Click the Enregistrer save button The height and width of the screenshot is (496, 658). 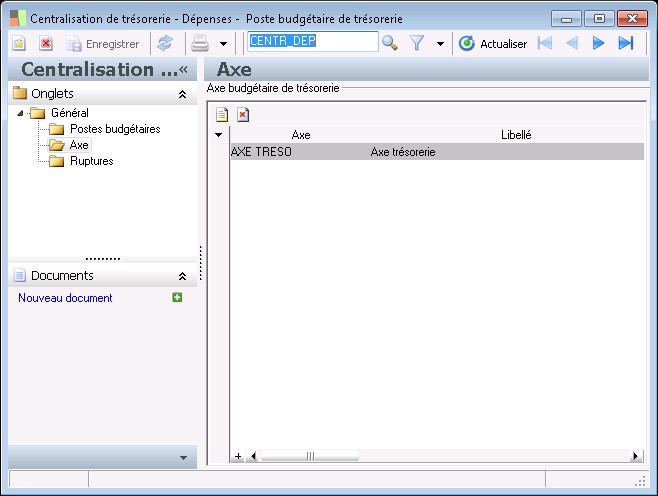click(102, 44)
